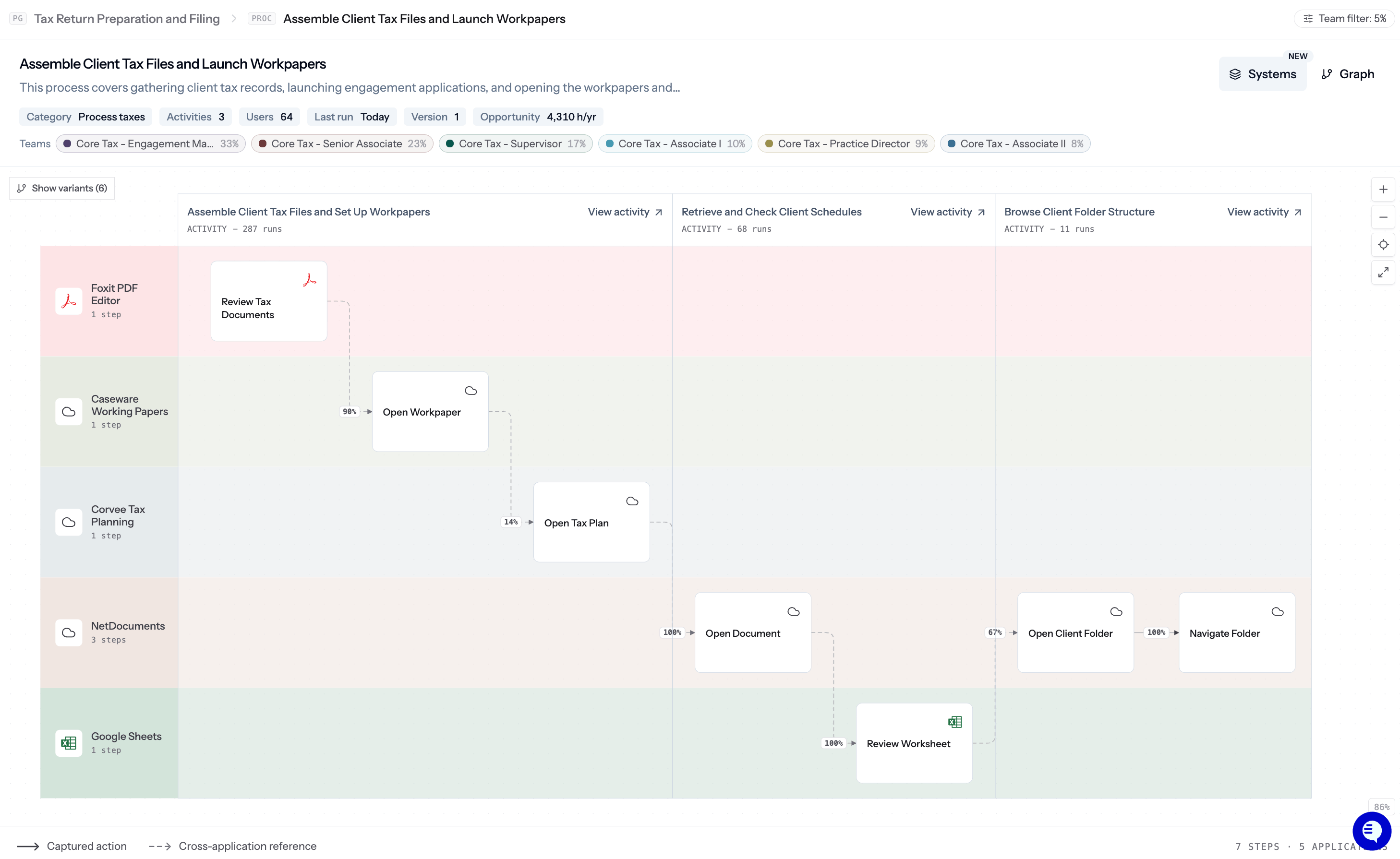The image size is (1400, 859).
Task: Expand Show variants (6)
Action: pos(62,188)
